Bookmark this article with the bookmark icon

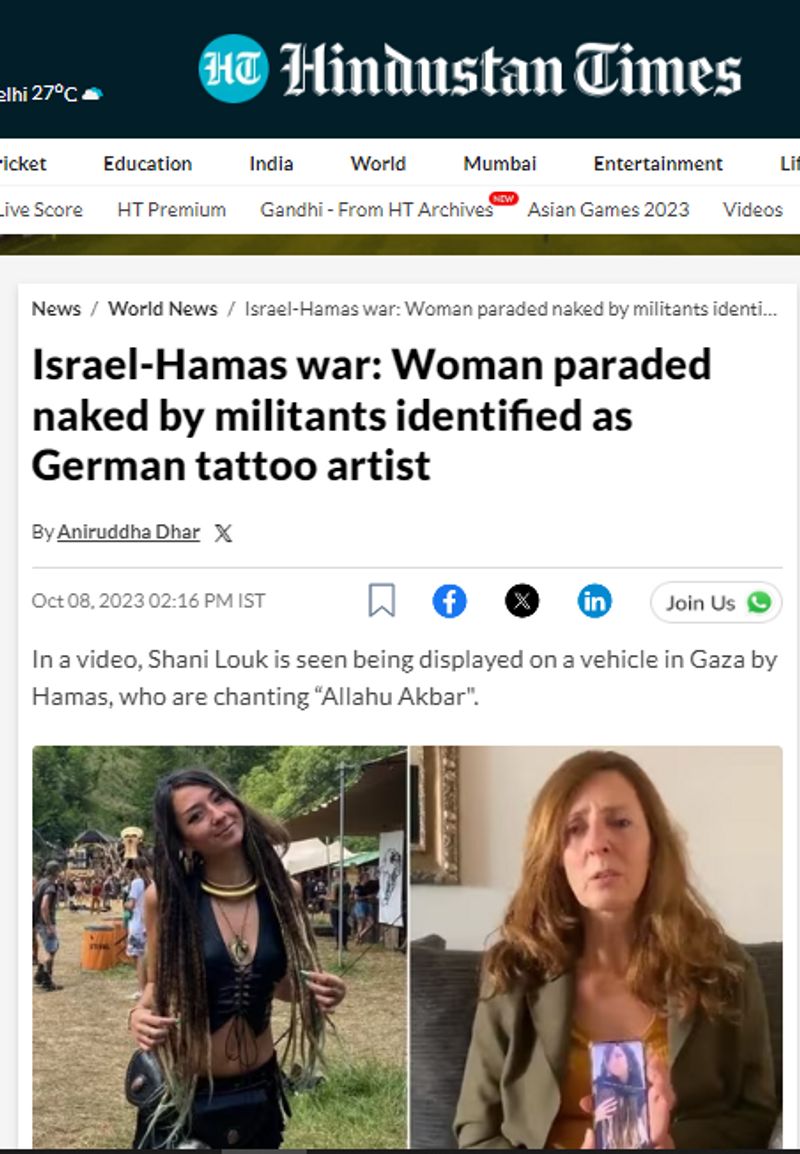pos(382,601)
